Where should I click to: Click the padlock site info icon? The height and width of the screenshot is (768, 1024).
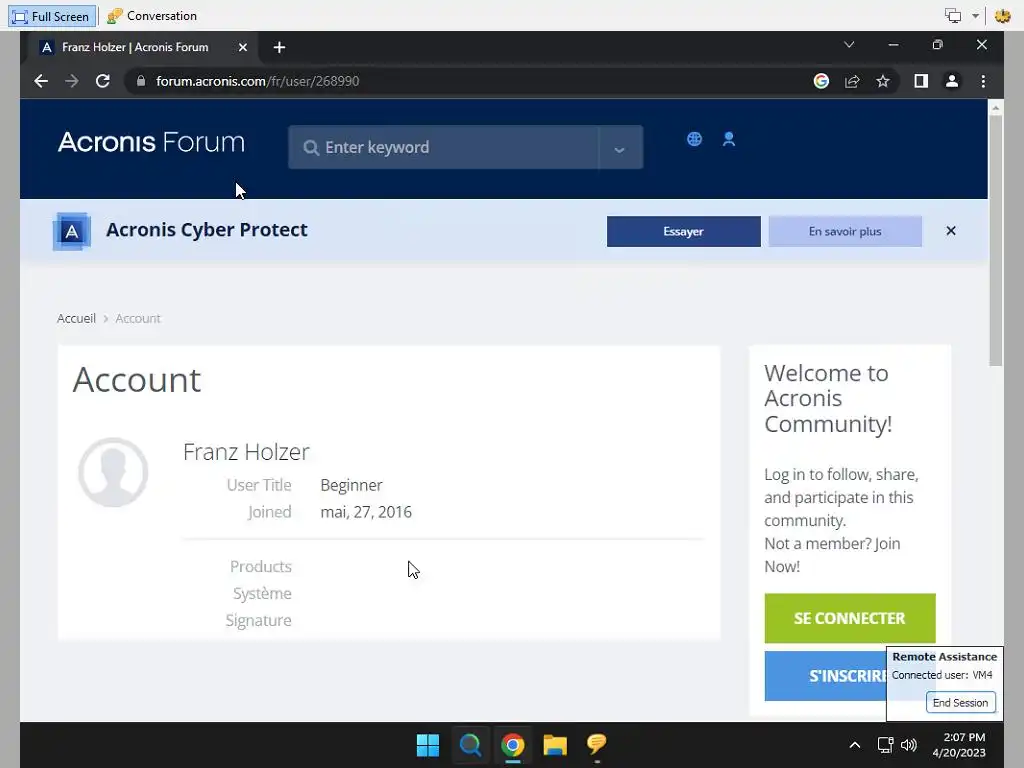140,81
